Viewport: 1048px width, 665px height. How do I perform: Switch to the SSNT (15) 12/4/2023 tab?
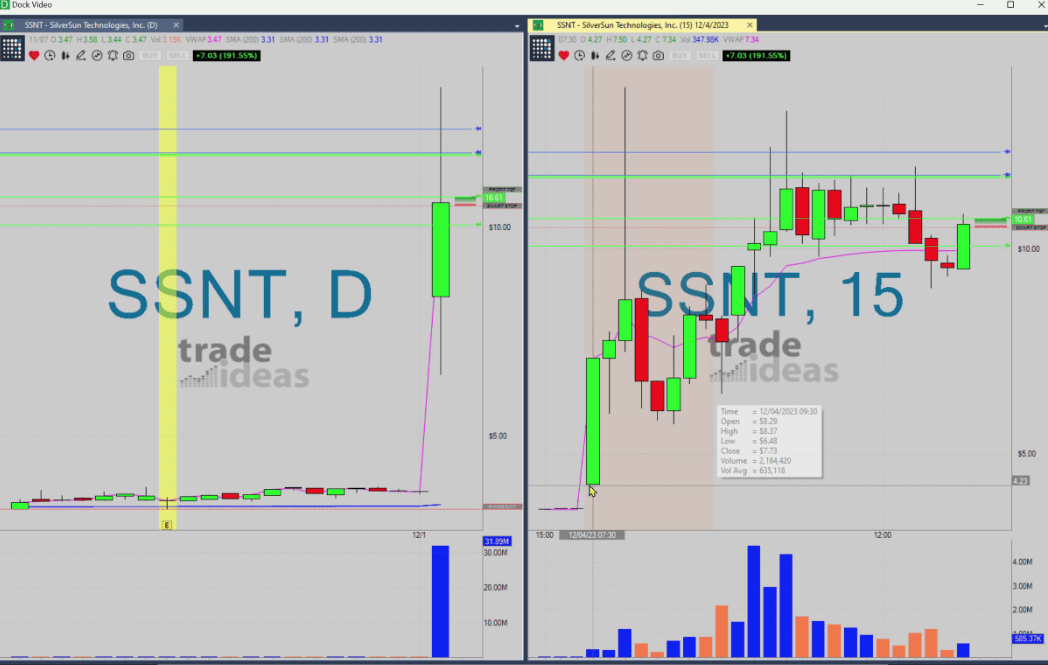pos(643,25)
